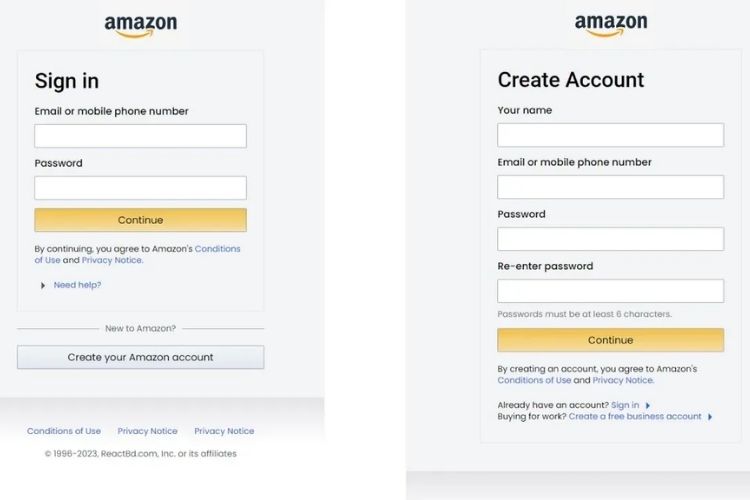Click the Sign in form Password field
750x500 pixels.
pos(140,188)
